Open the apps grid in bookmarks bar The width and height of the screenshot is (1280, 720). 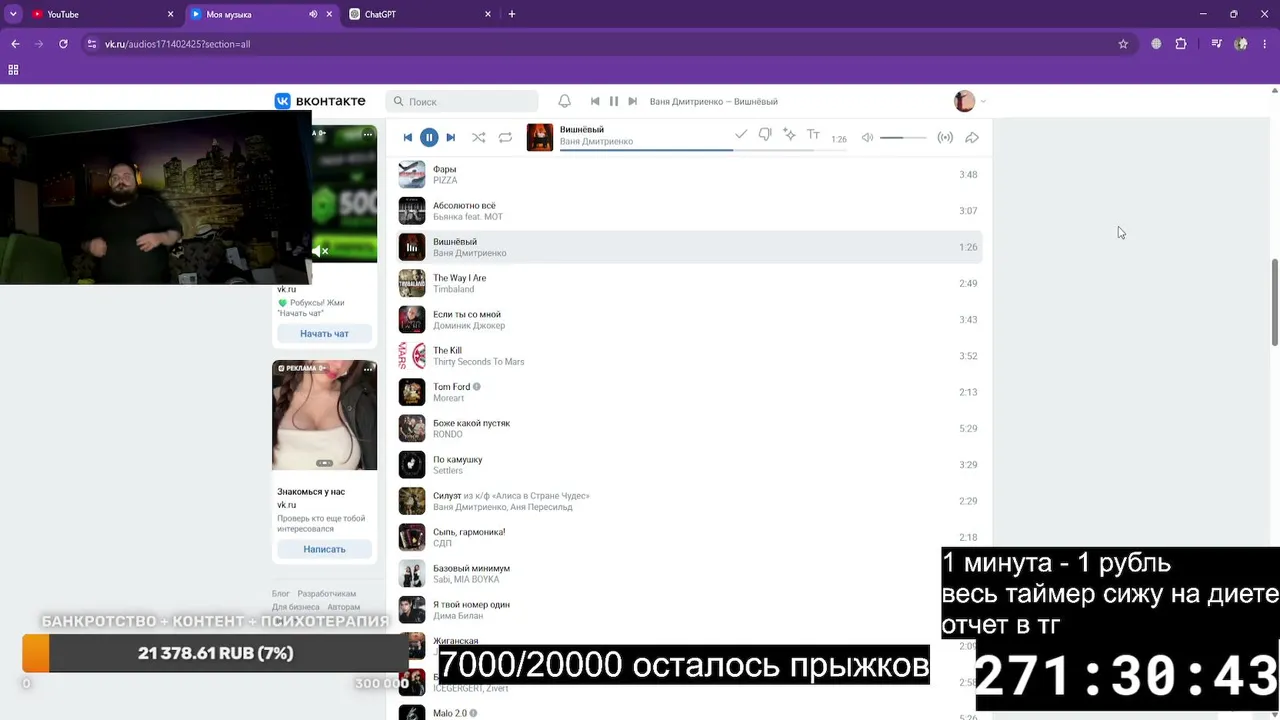pyautogui.click(x=13, y=70)
